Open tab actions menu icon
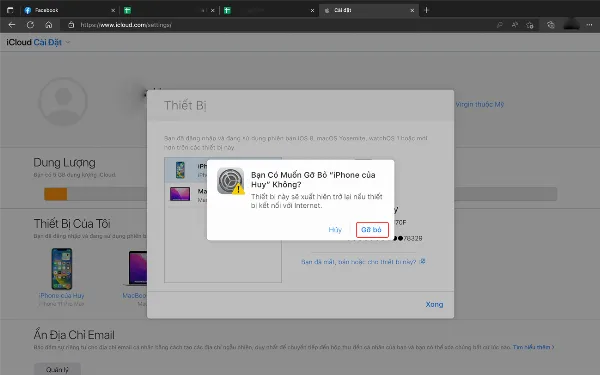Image resolution: width=600 pixels, height=375 pixels. pyautogui.click(x=10, y=10)
